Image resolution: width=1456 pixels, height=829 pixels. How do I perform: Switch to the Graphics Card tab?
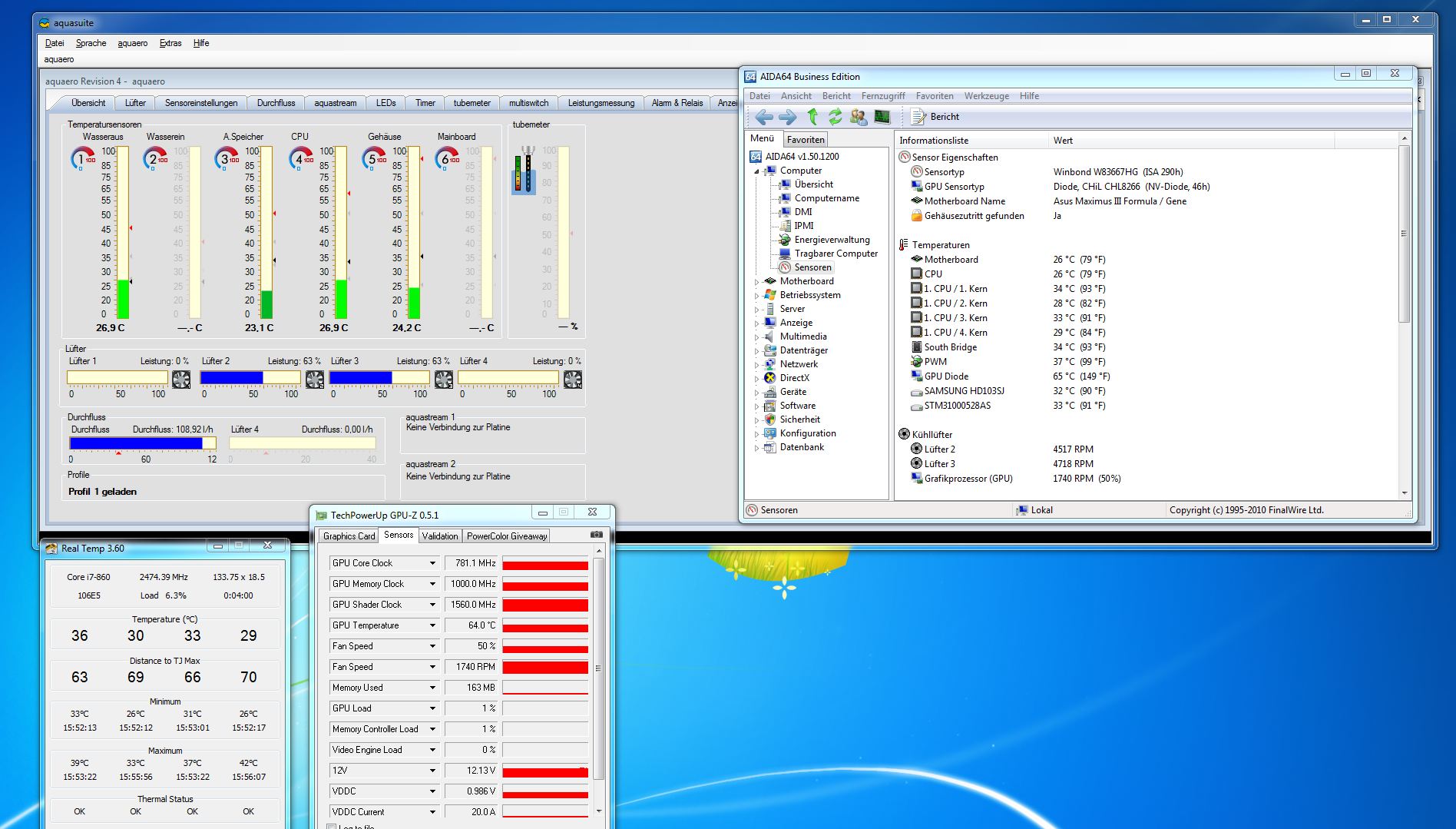[x=349, y=536]
